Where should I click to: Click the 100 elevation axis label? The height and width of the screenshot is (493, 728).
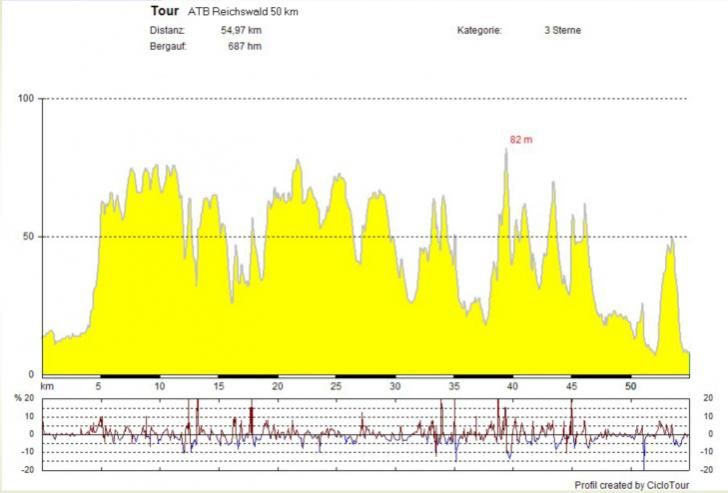[26, 98]
